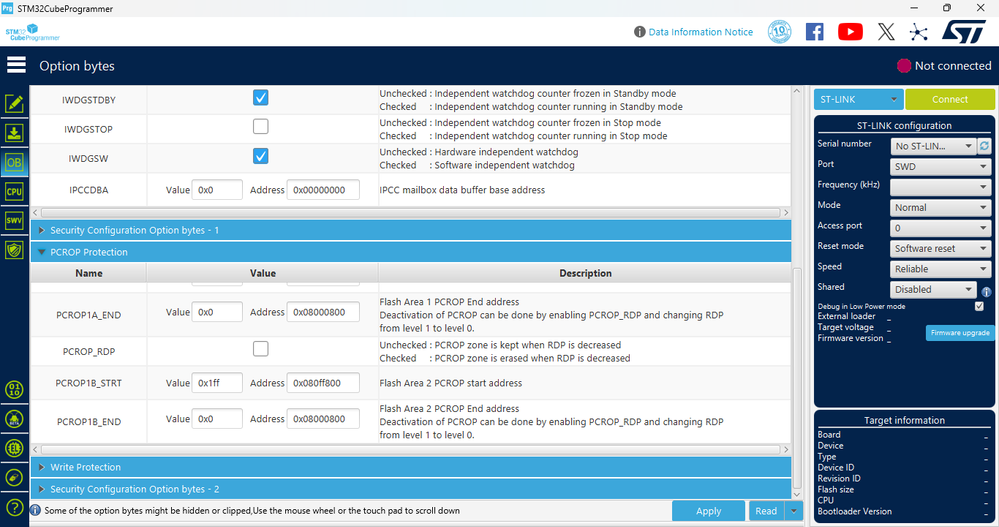Toggle the IWDGSW checkbox

click(x=261, y=156)
